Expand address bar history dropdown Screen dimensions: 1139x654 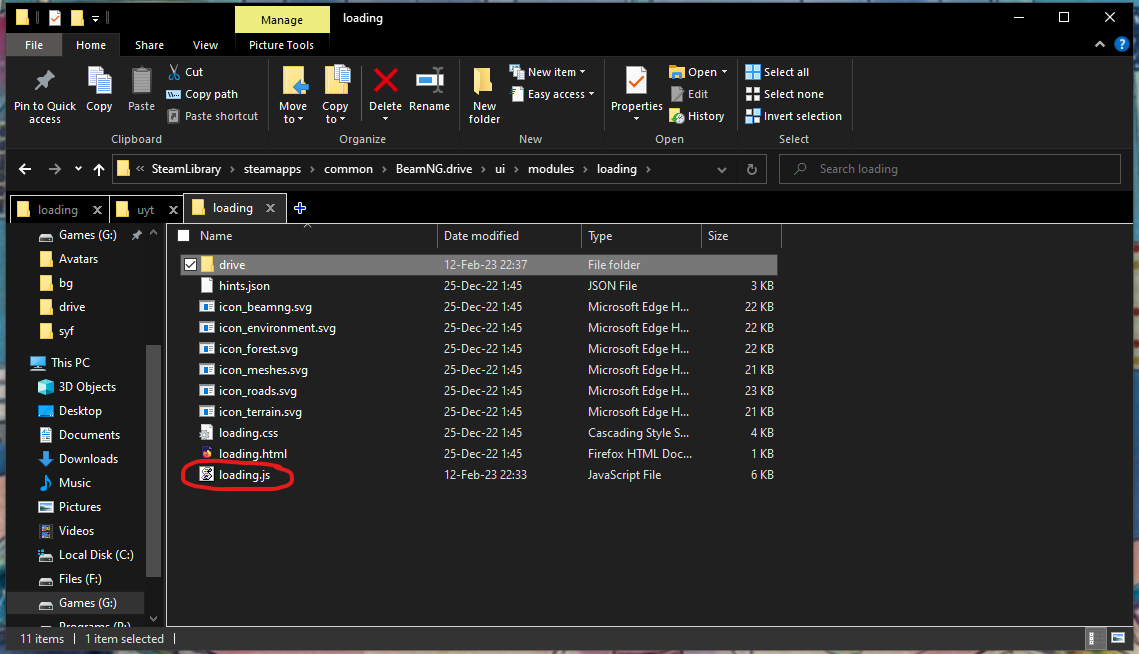(721, 169)
